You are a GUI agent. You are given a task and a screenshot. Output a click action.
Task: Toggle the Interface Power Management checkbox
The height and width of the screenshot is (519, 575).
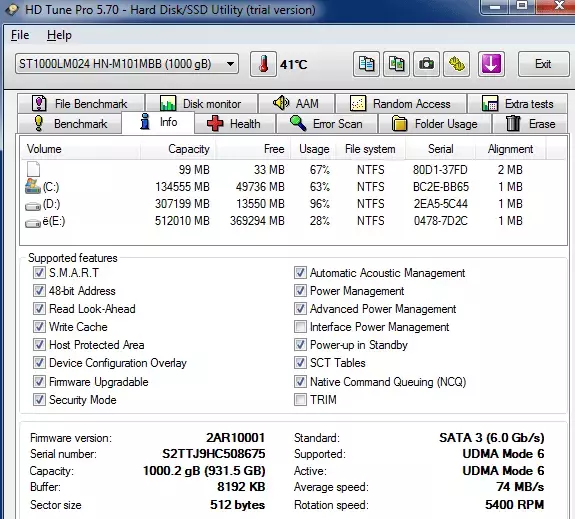tap(300, 326)
